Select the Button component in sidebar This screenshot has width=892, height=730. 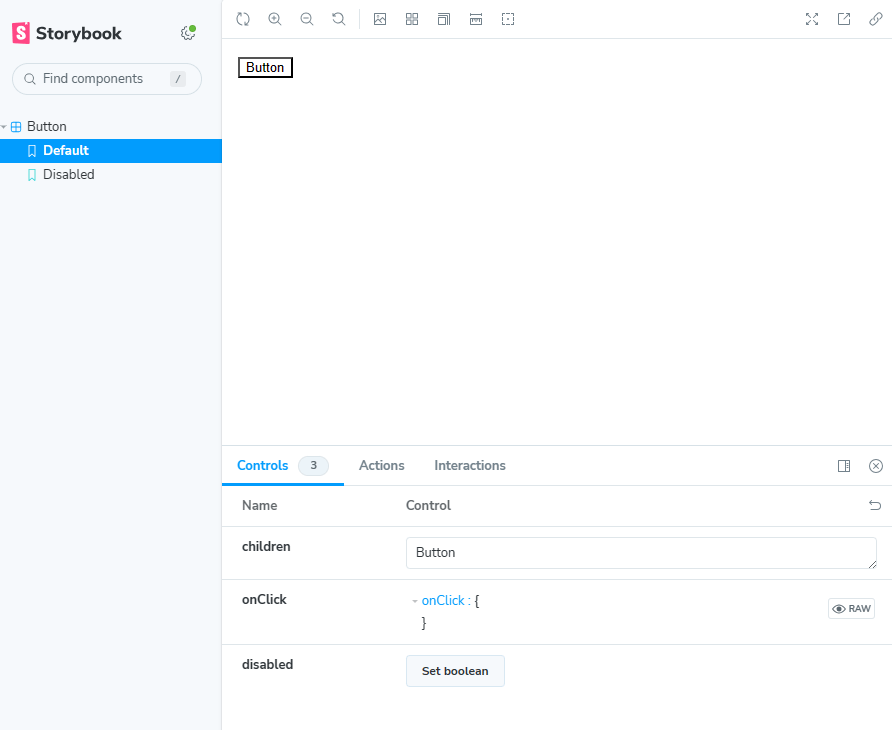pyautogui.click(x=47, y=126)
